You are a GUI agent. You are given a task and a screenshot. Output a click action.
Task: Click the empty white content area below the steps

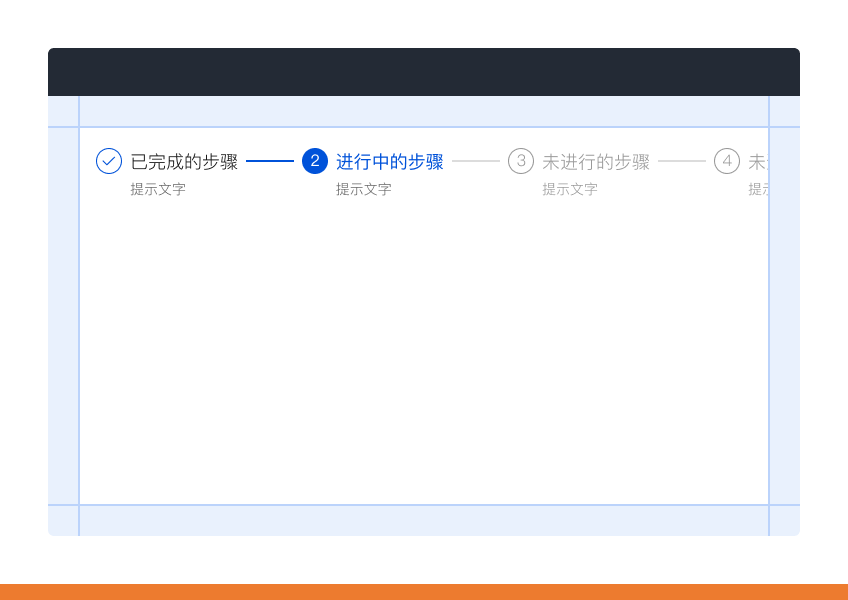424,350
